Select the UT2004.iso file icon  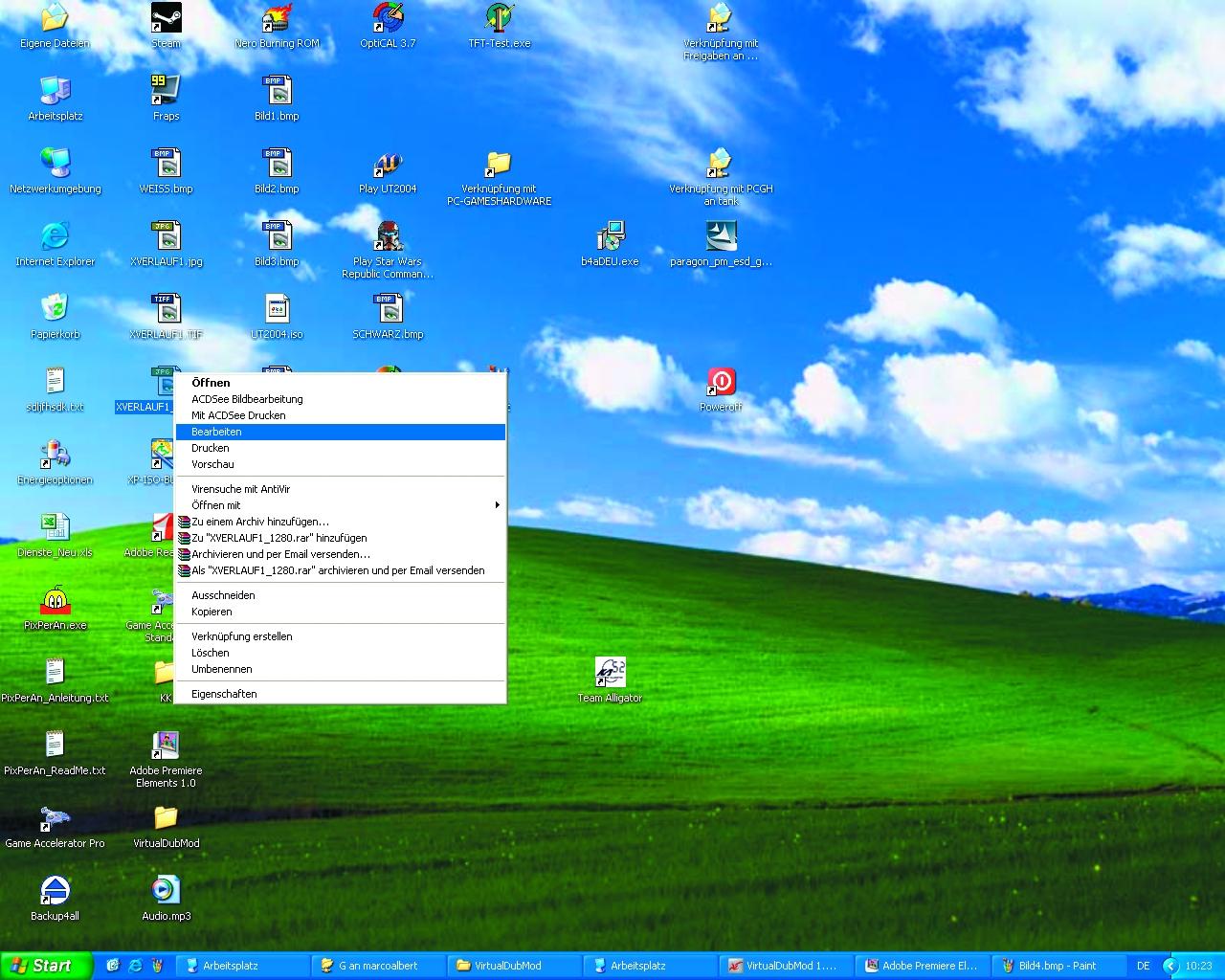pos(277,309)
